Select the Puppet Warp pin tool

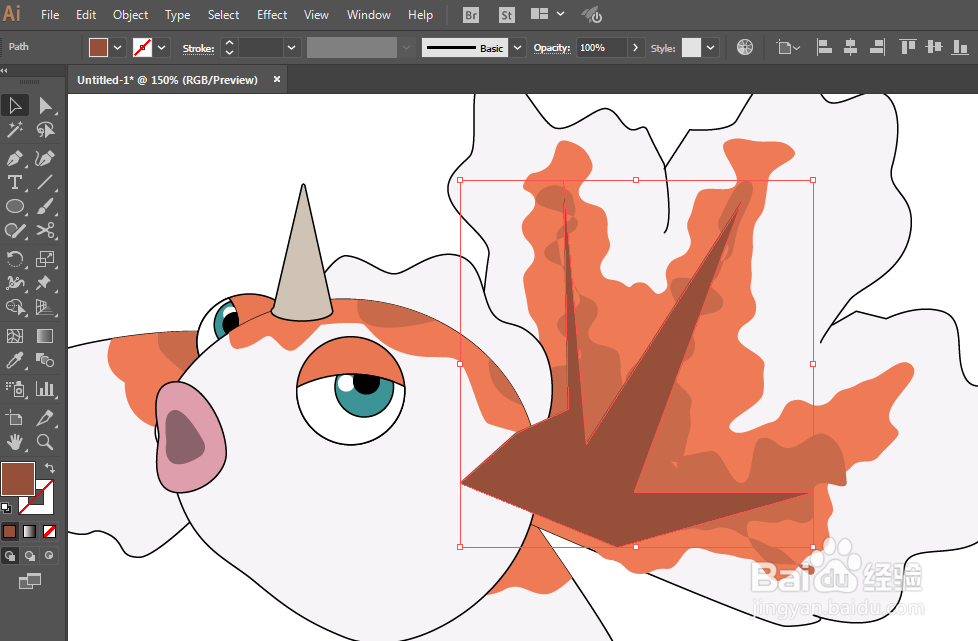(x=45, y=283)
